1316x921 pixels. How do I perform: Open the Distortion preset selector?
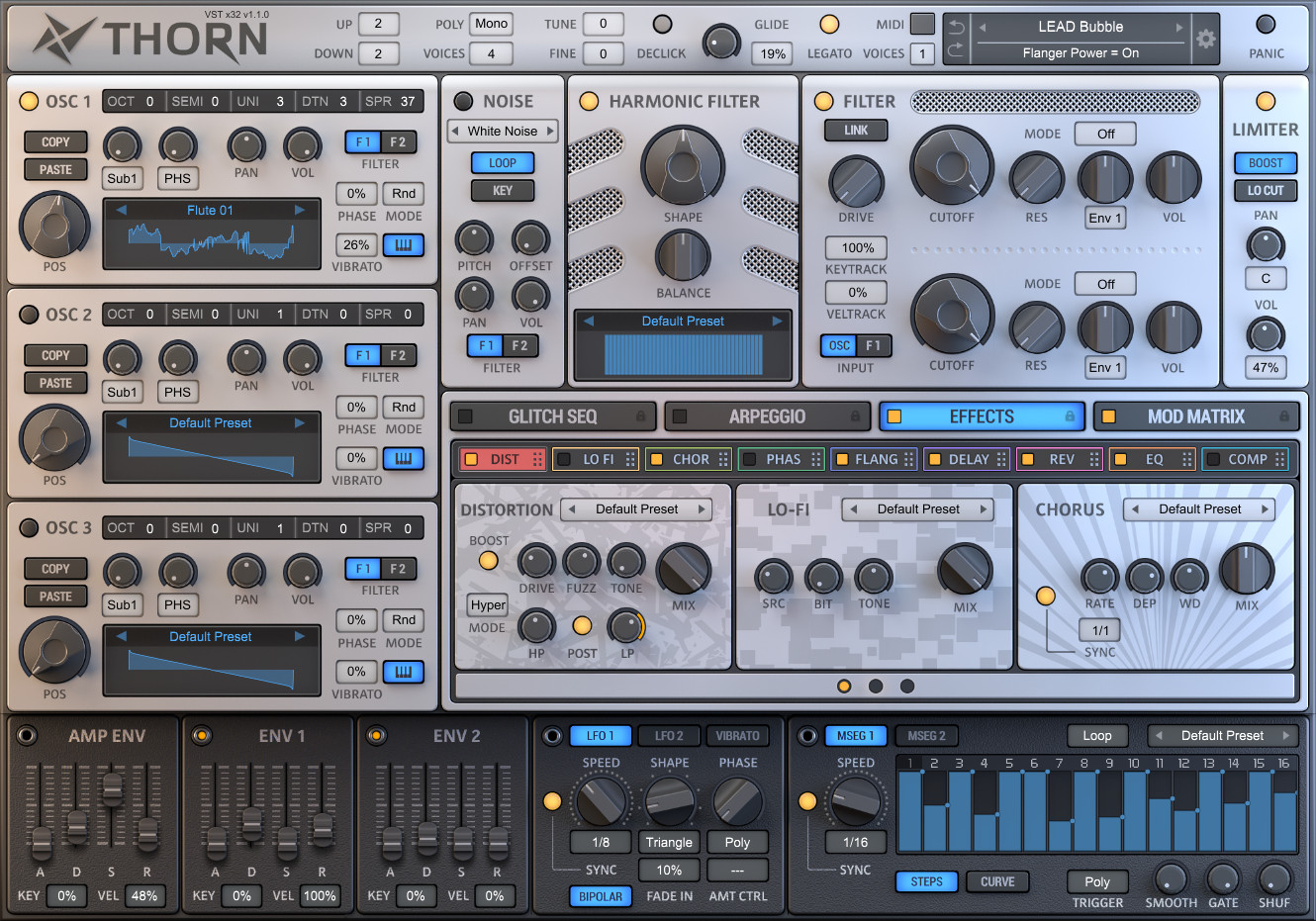[x=637, y=509]
